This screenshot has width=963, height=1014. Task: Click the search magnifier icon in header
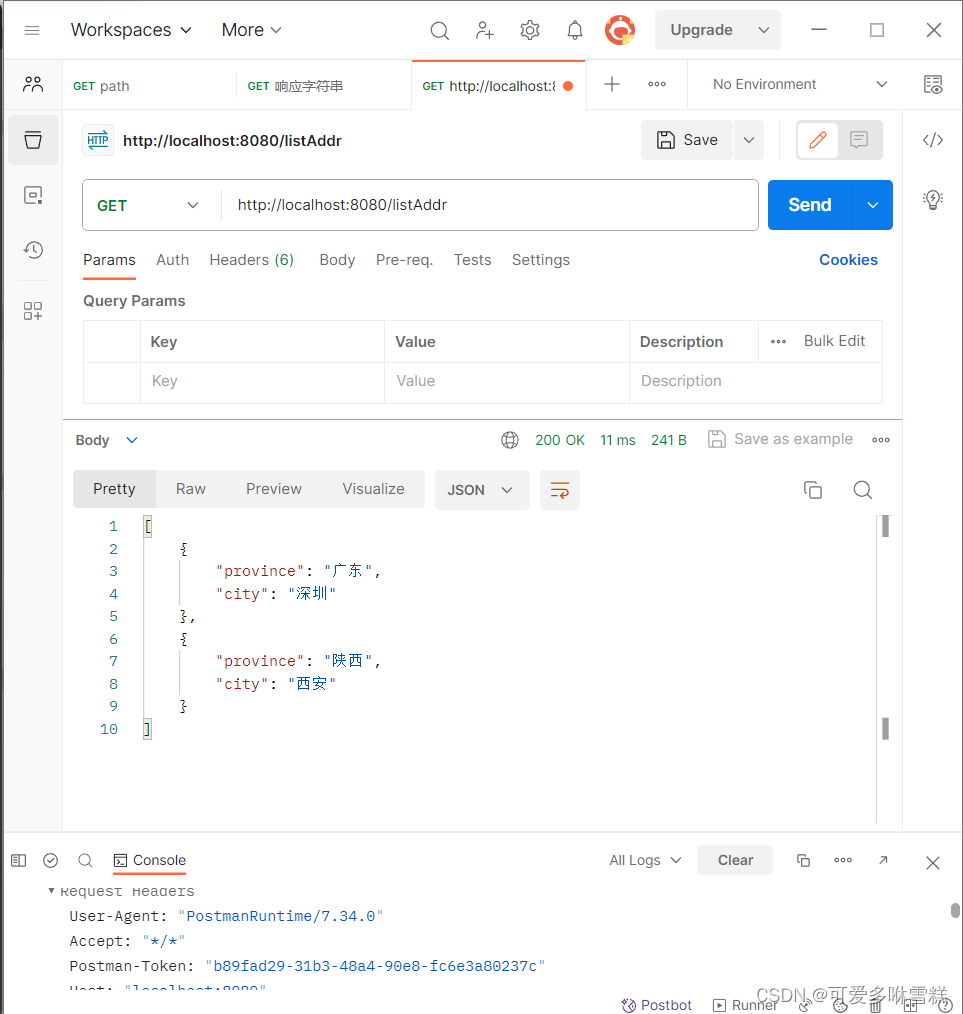(439, 30)
